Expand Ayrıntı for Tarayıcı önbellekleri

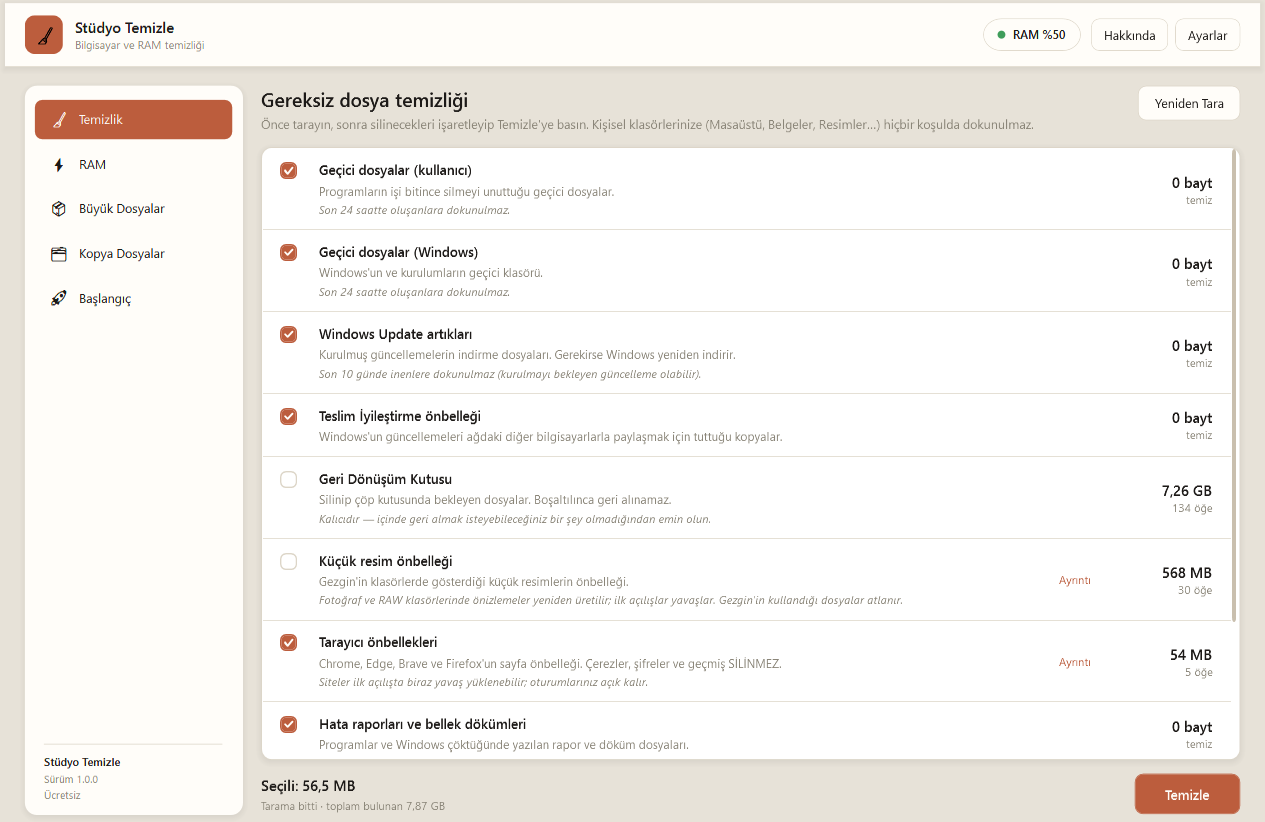(x=1075, y=662)
